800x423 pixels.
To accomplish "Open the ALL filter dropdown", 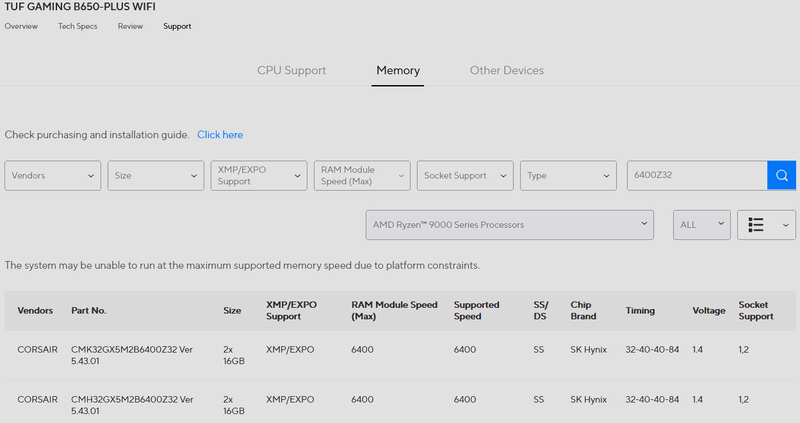I will (701, 225).
